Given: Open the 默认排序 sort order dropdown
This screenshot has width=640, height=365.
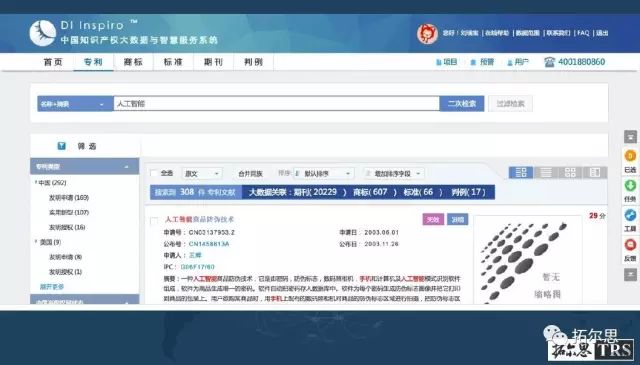Looking at the screenshot, I should pos(322,174).
